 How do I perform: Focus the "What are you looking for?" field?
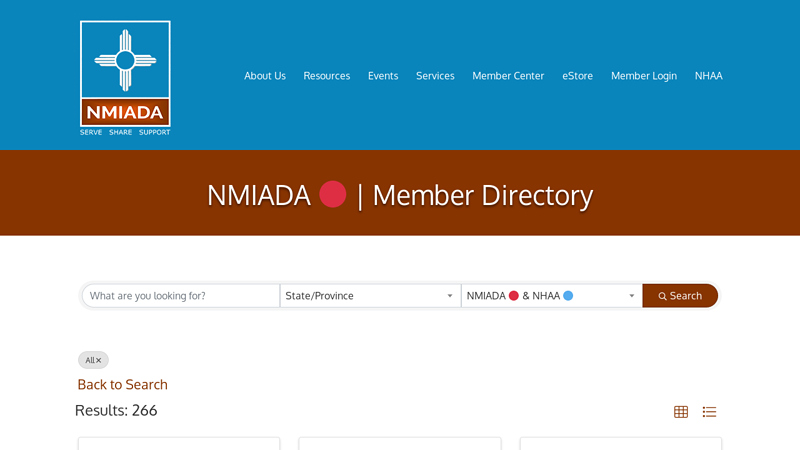tap(180, 296)
